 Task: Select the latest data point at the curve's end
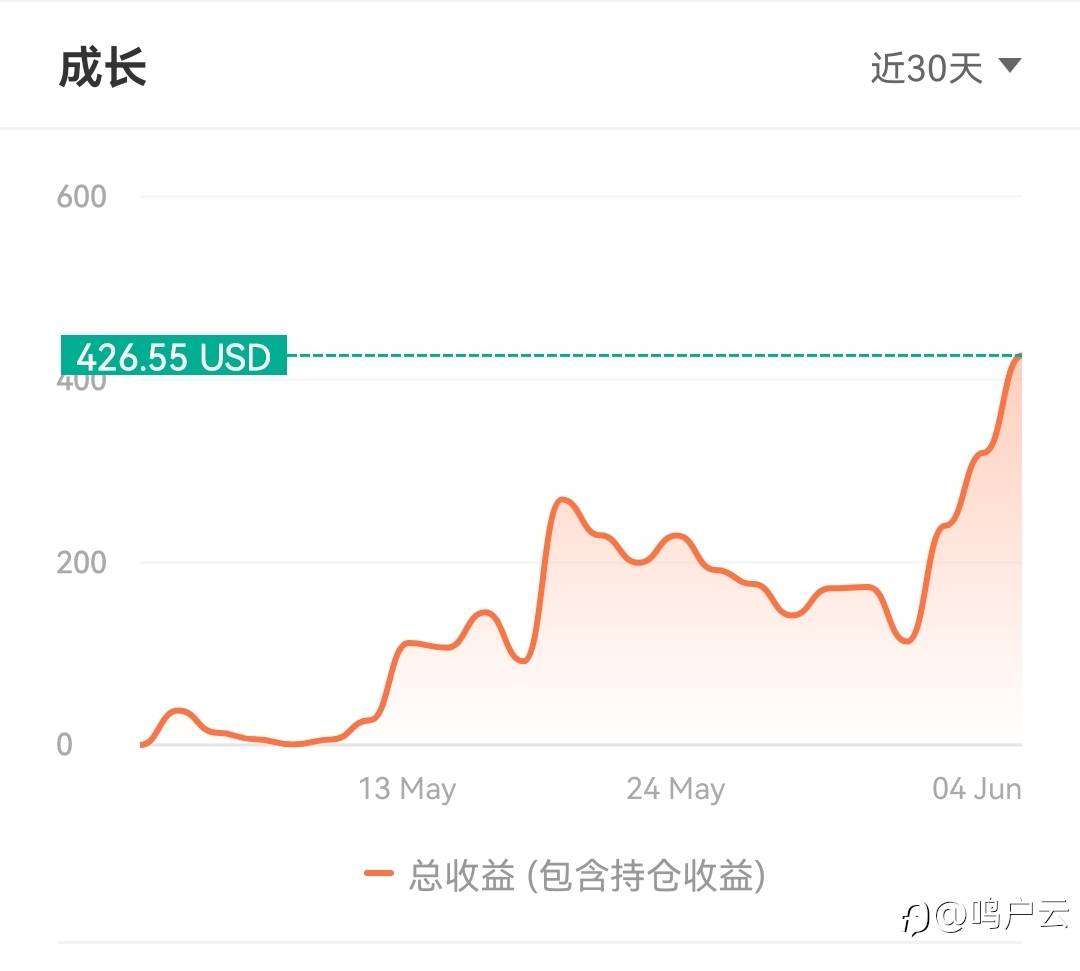pos(1018,357)
